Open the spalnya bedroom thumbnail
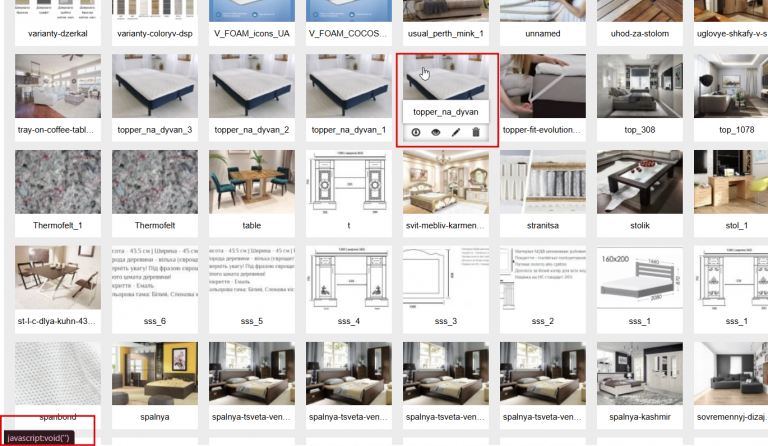The width and height of the screenshot is (768, 446). [155, 374]
